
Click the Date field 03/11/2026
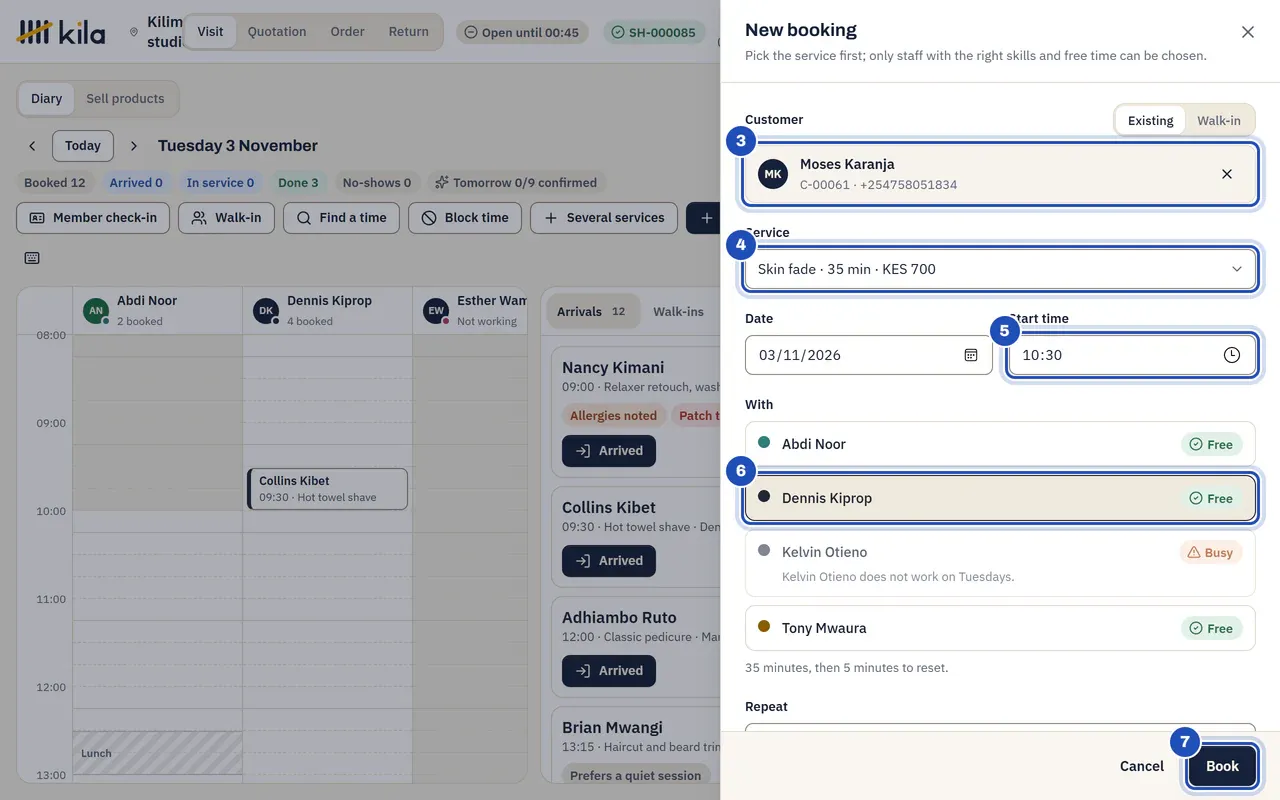point(868,355)
